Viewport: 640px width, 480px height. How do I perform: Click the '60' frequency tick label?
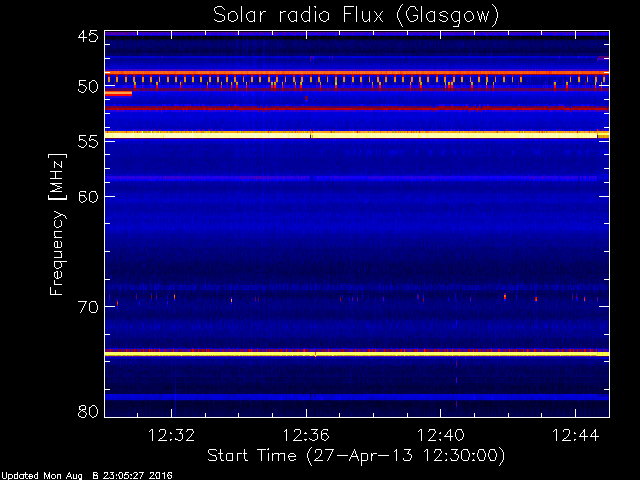[88, 197]
